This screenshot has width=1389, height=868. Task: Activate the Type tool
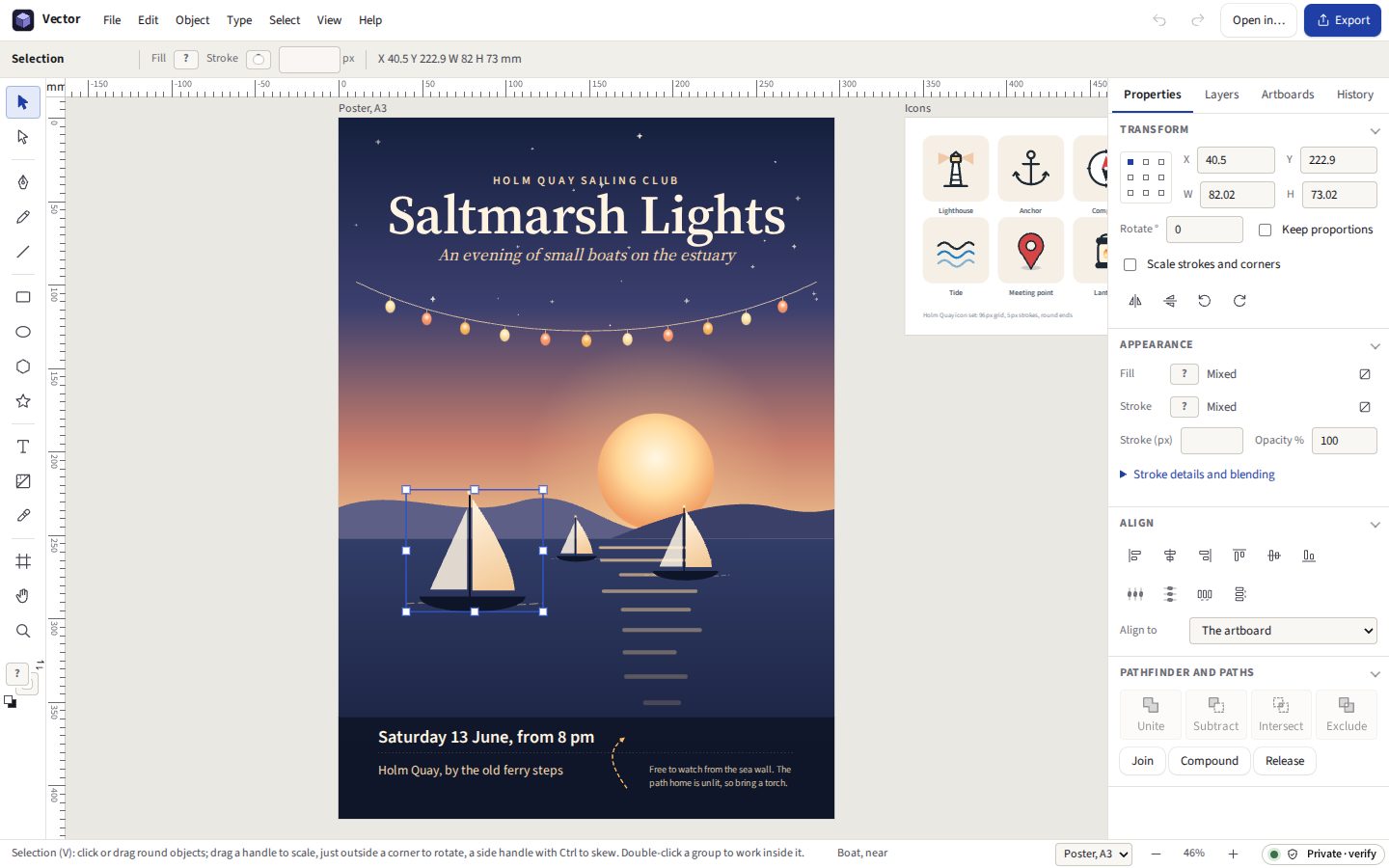tap(23, 447)
